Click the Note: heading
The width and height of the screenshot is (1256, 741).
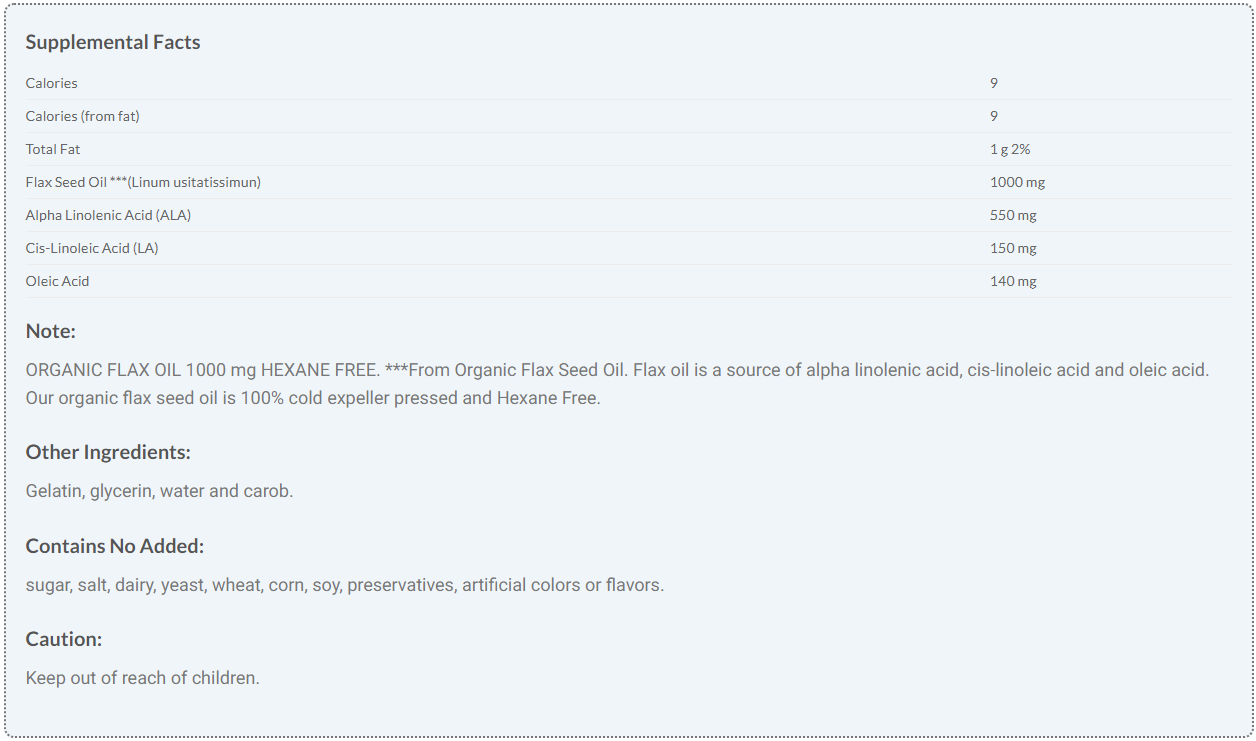(51, 331)
